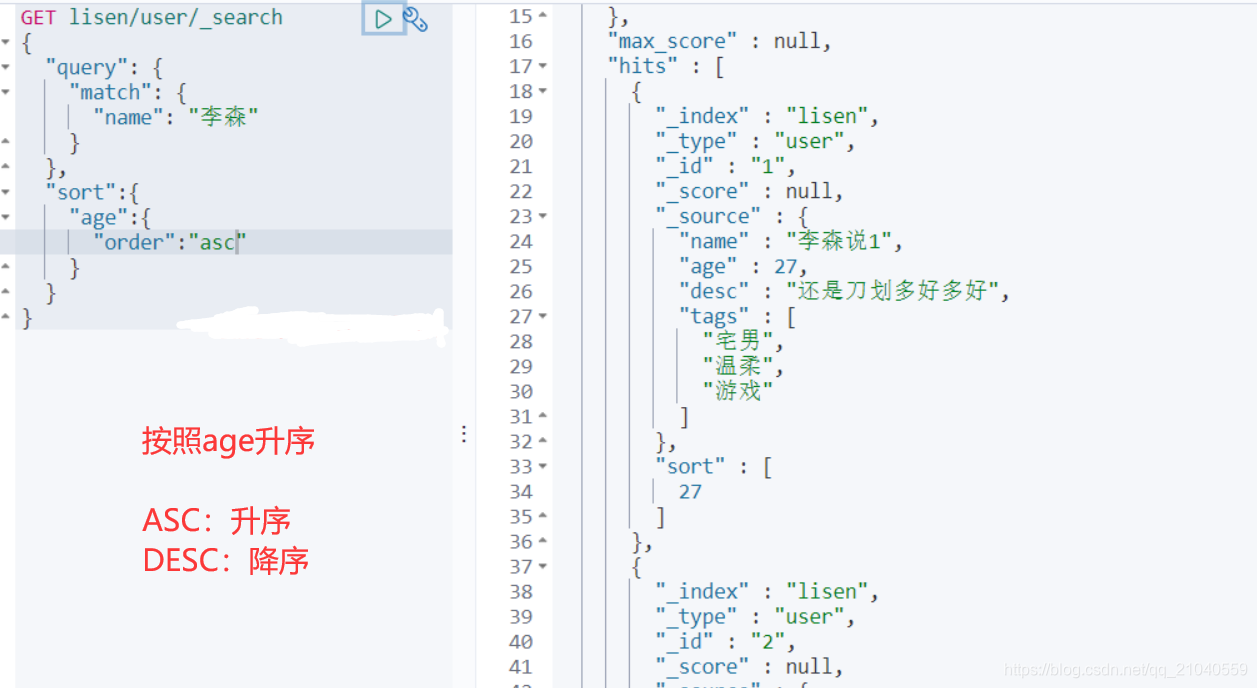Click the "max_score" : null line
Screen dimensions: 1257x688
[719, 41]
